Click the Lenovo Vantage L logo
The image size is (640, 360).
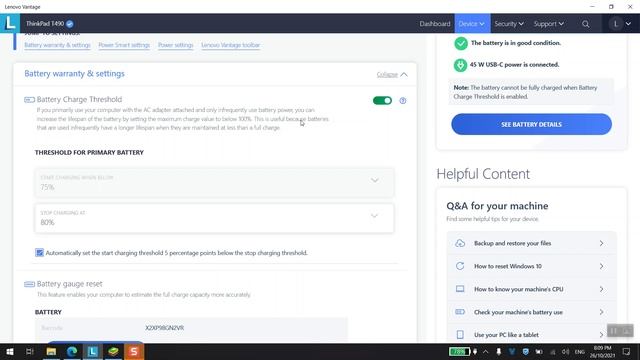tap(10, 23)
